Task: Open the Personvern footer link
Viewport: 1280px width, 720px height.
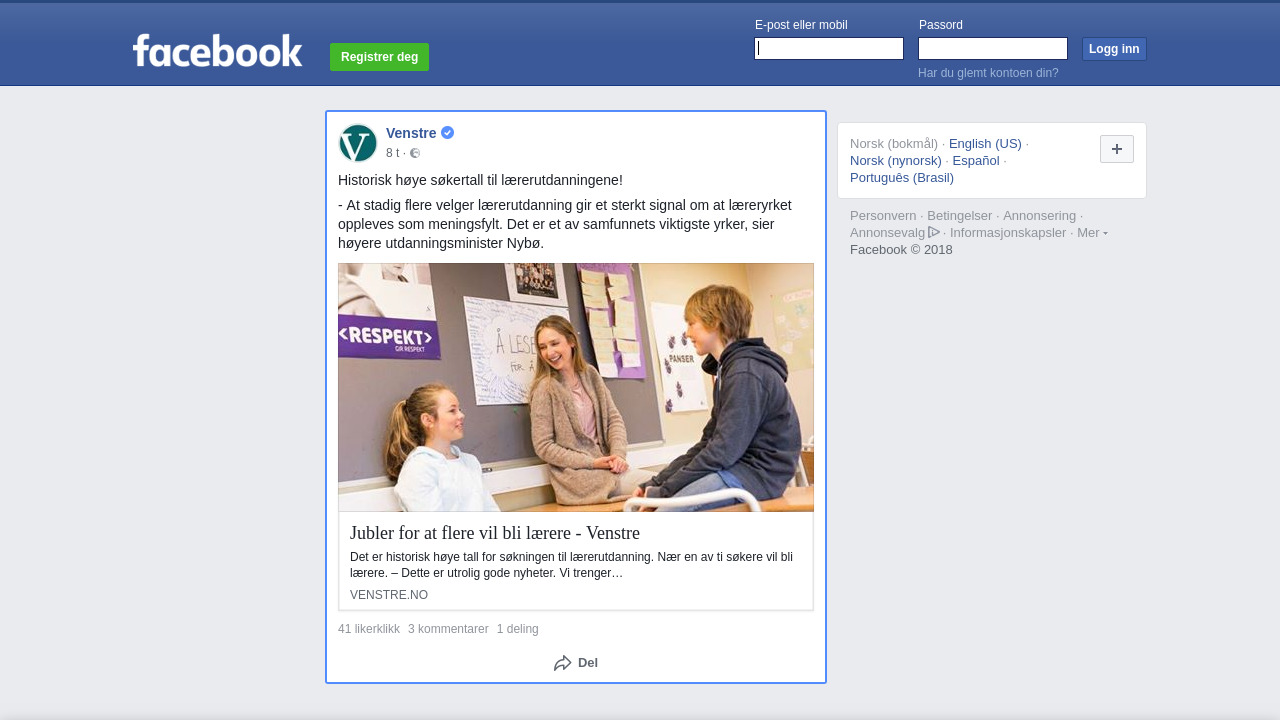Action: pyautogui.click(x=883, y=215)
